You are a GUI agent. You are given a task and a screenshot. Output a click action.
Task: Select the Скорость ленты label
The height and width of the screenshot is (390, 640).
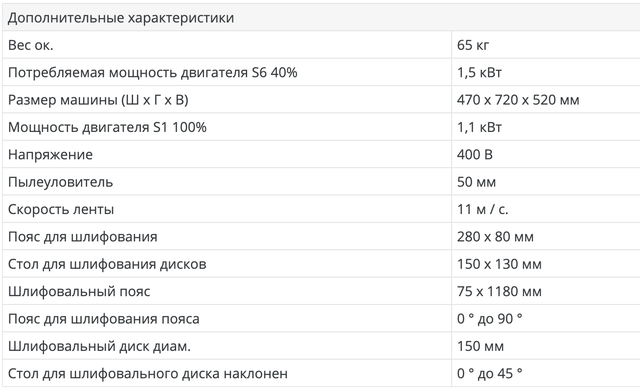point(61,209)
